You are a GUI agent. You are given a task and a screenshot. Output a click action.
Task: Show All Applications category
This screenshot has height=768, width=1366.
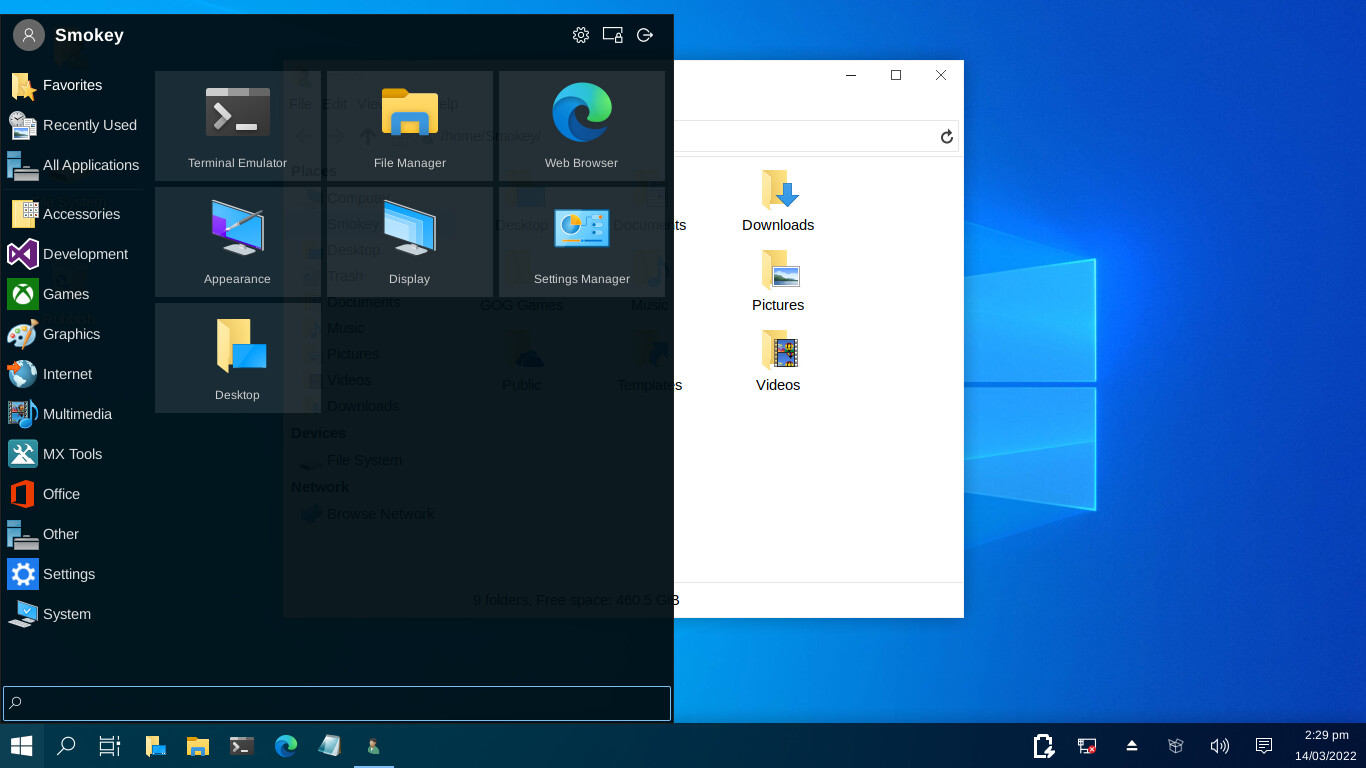point(75,165)
